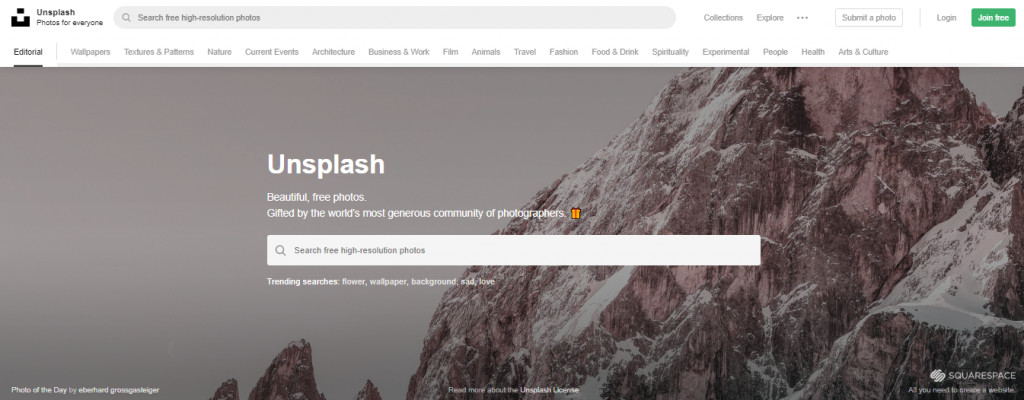Click the gift emoji icon
The image size is (1024, 400).
pyautogui.click(x=575, y=213)
